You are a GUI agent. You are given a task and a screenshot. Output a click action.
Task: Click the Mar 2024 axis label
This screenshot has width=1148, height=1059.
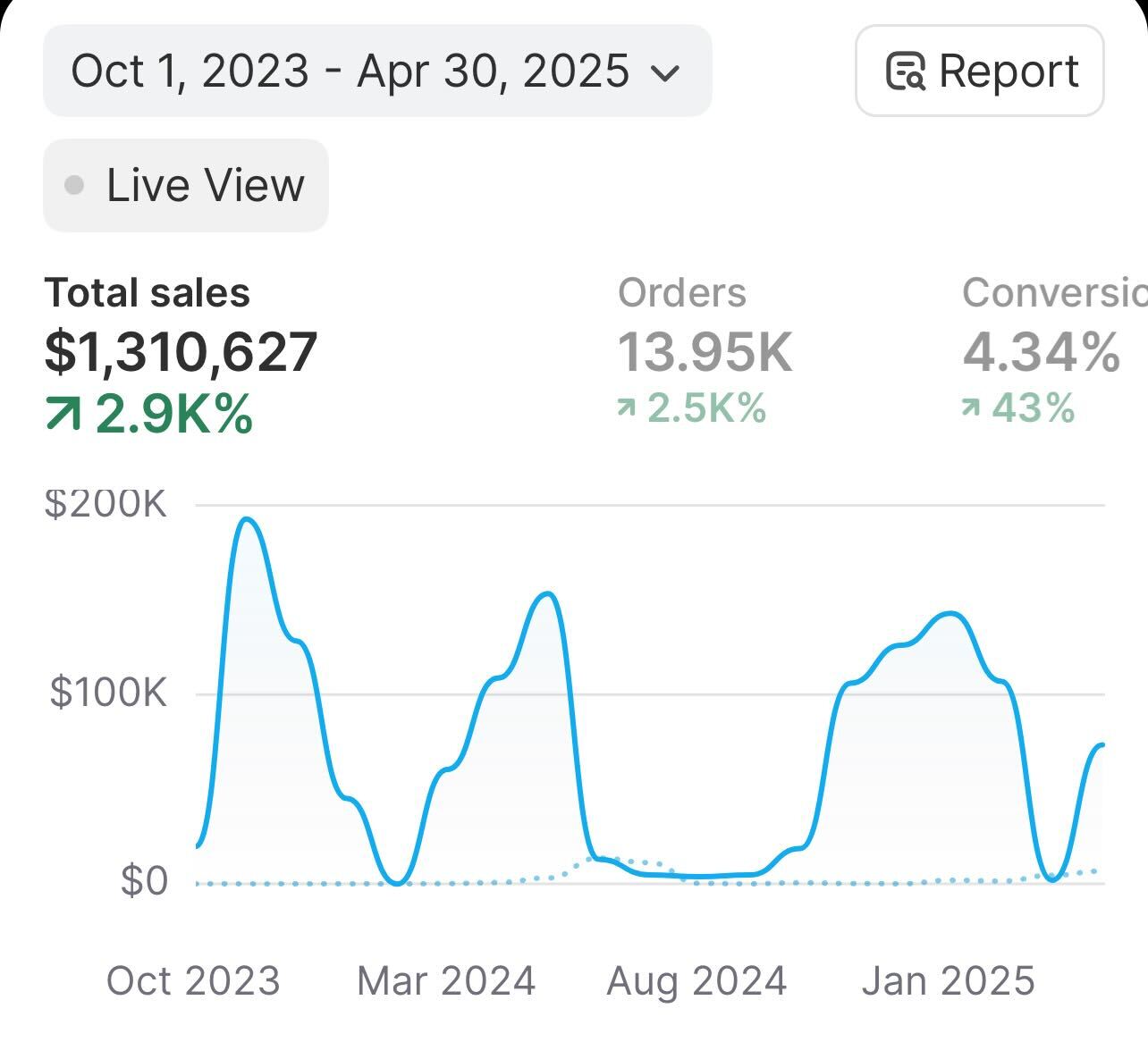click(446, 980)
